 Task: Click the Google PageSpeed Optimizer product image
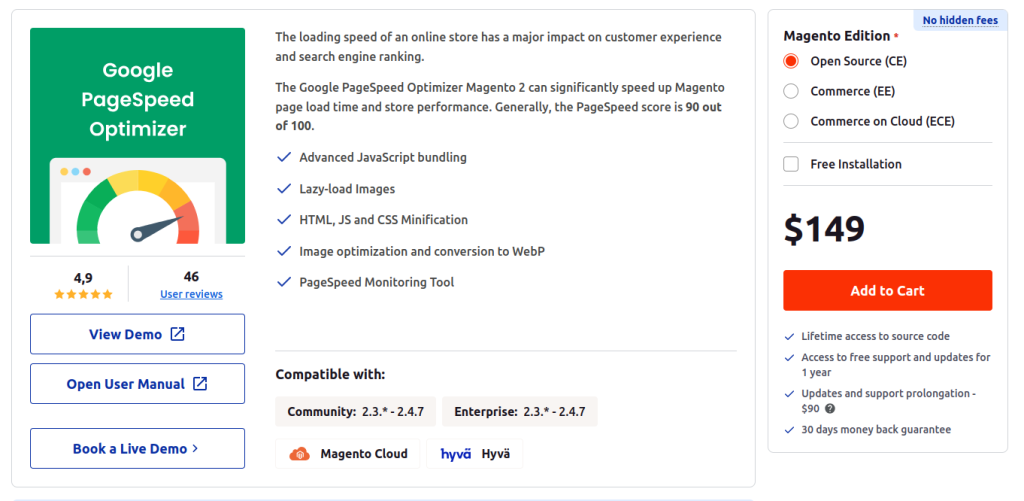138,136
